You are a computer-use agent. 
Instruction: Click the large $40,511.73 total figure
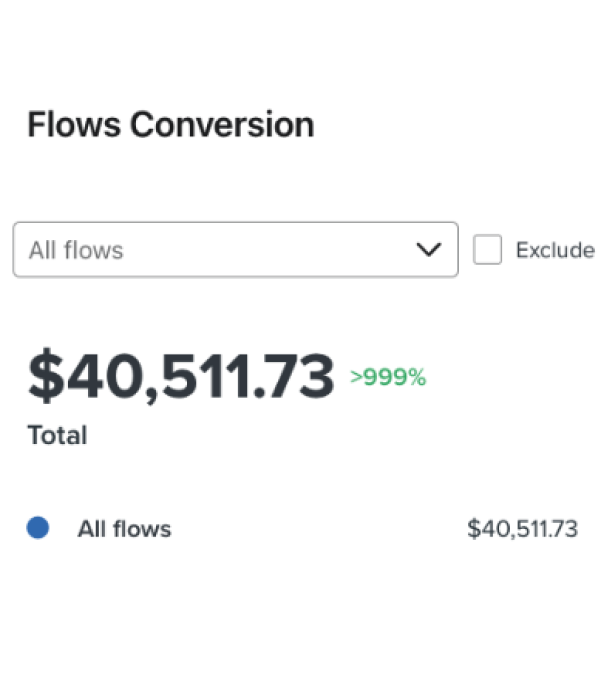181,377
